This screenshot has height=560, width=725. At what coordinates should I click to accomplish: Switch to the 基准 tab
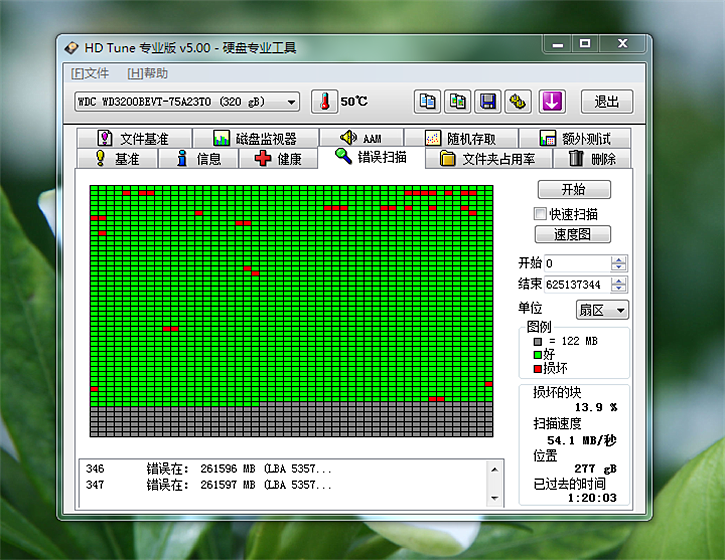click(117, 159)
